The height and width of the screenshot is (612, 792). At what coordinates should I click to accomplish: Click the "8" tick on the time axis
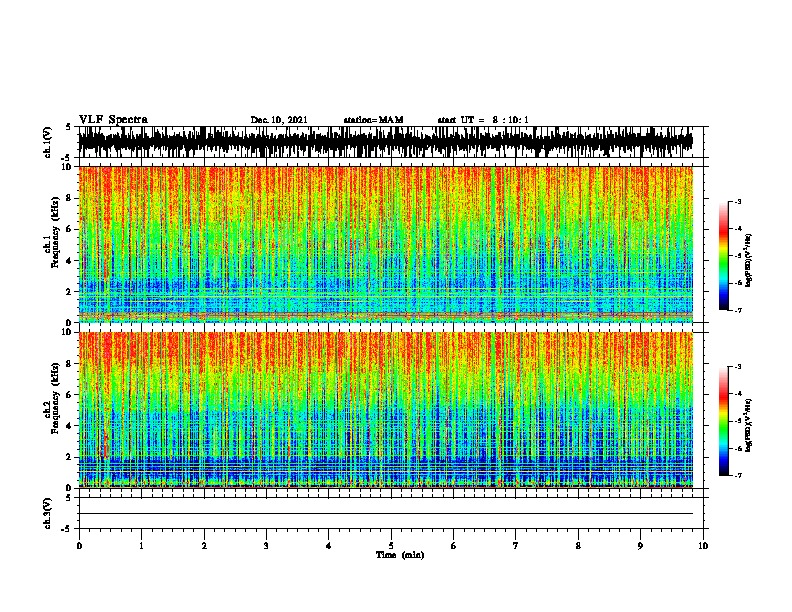point(578,546)
